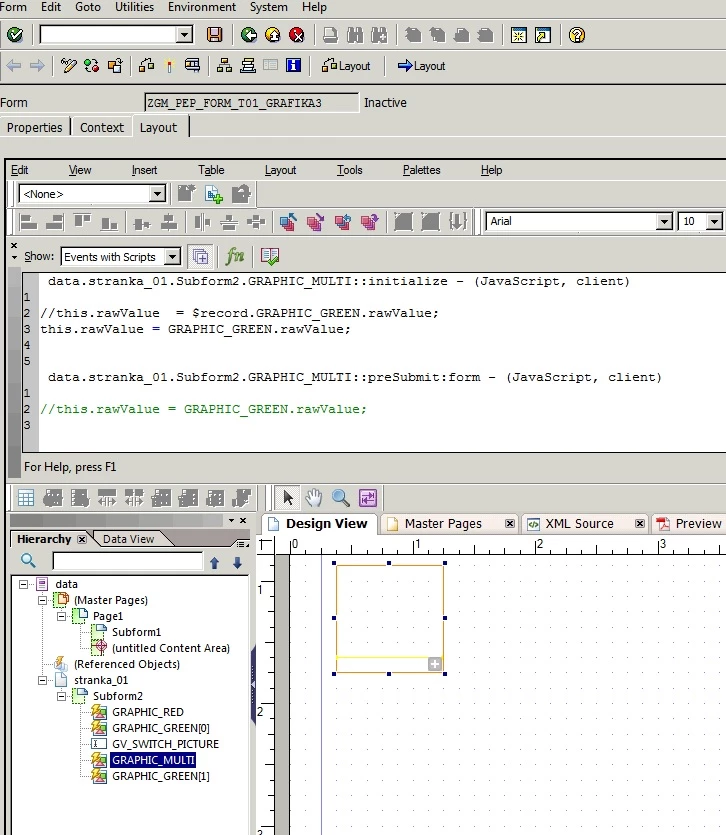Close the XML Source tab
Screen dimensions: 726x835
tap(640, 523)
